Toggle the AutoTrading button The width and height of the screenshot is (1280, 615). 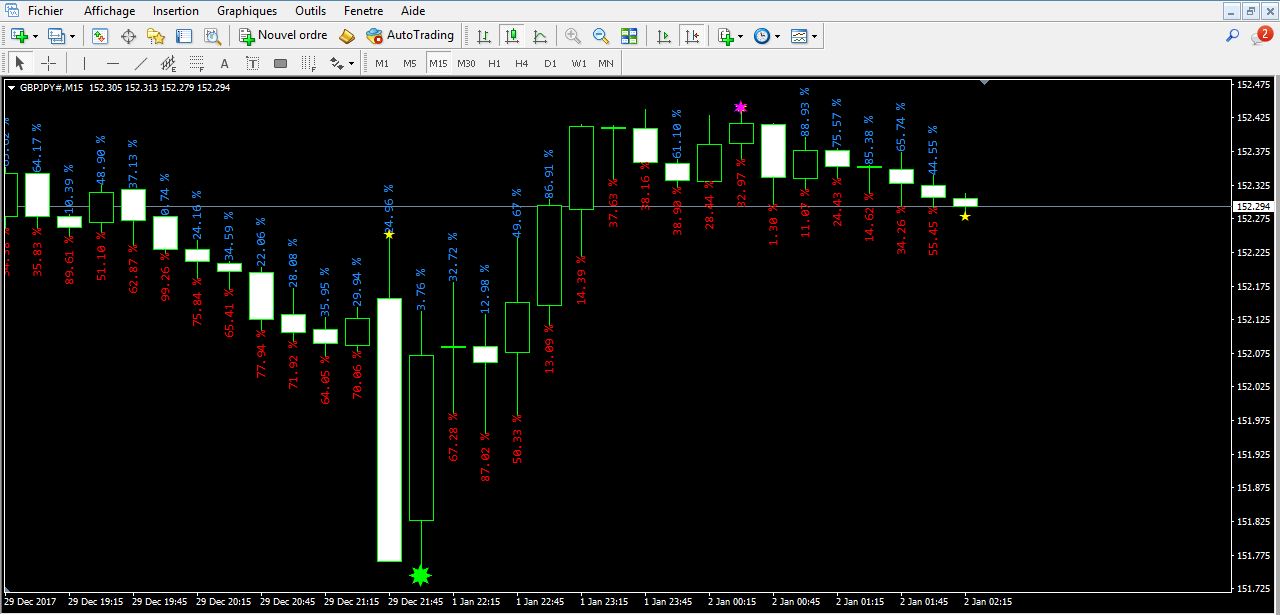pyautogui.click(x=410, y=36)
